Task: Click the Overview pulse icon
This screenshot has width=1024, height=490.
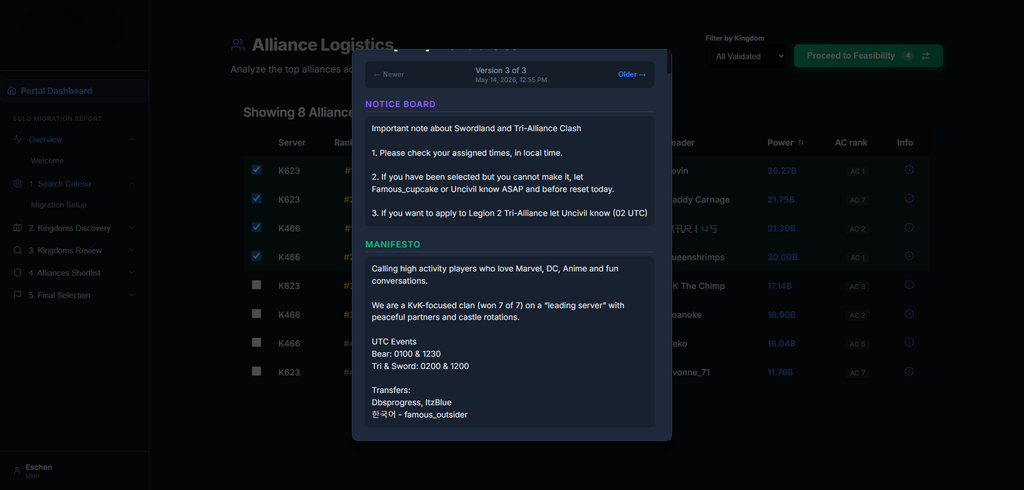Action: pyautogui.click(x=18, y=139)
